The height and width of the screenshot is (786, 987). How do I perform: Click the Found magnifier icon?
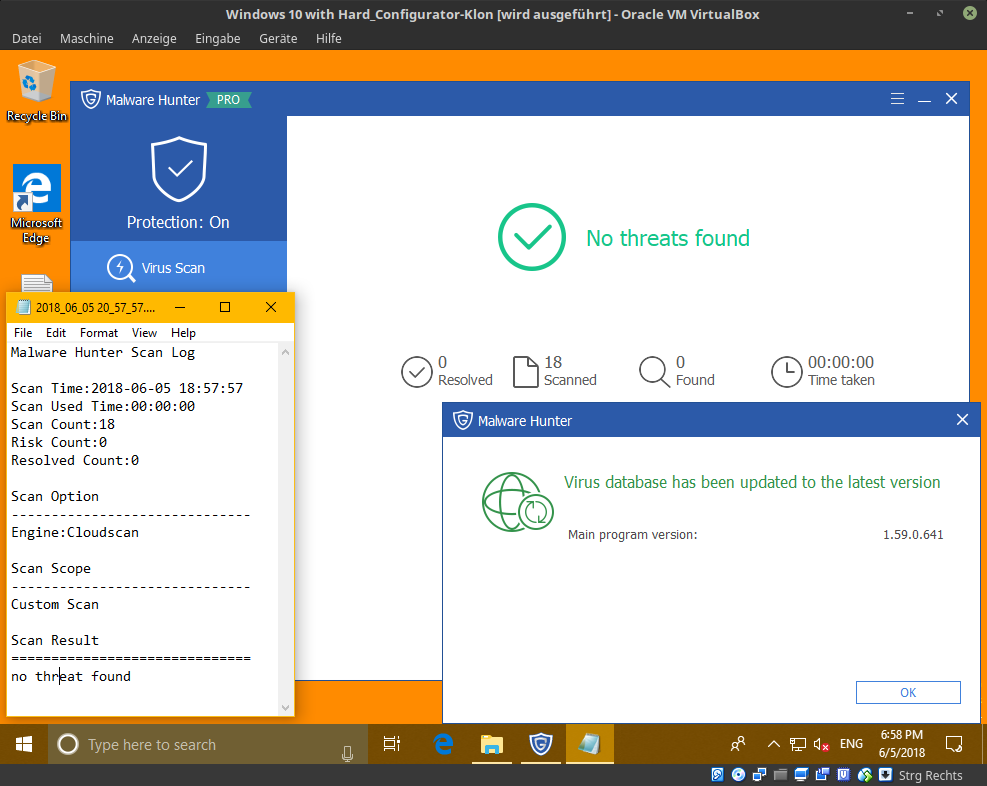point(654,371)
